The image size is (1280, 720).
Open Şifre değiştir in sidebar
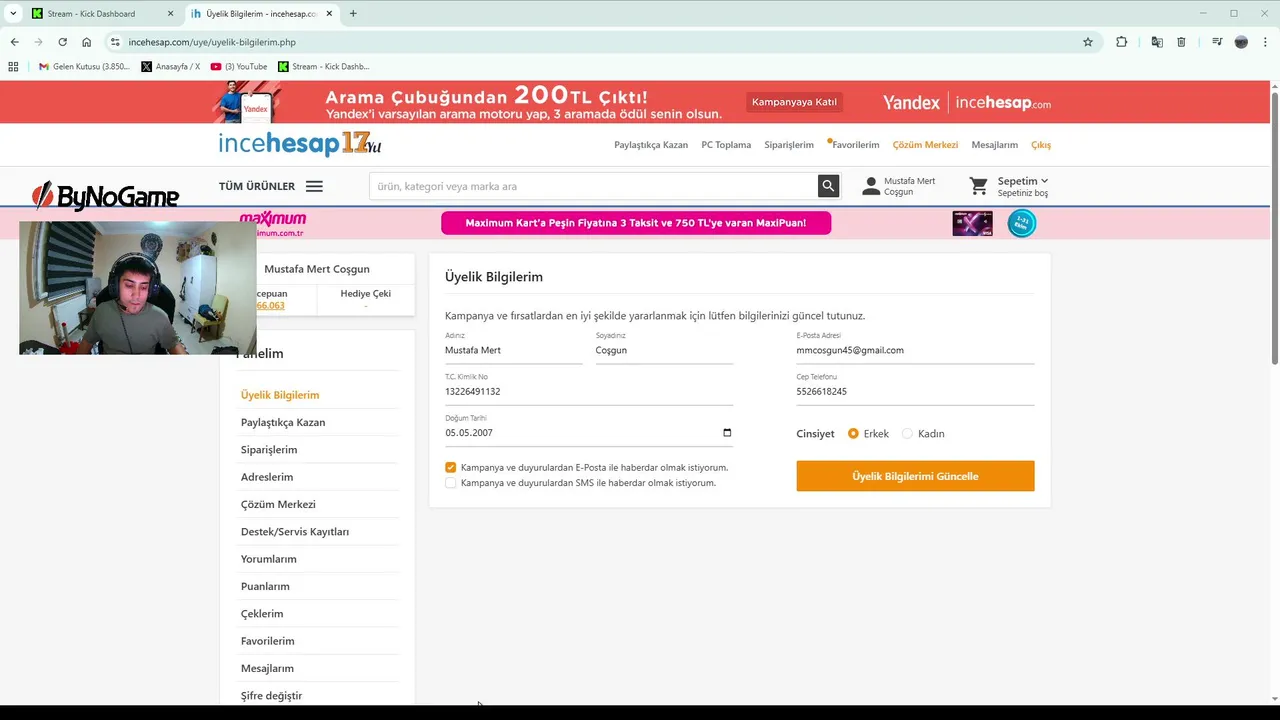pyautogui.click(x=271, y=696)
